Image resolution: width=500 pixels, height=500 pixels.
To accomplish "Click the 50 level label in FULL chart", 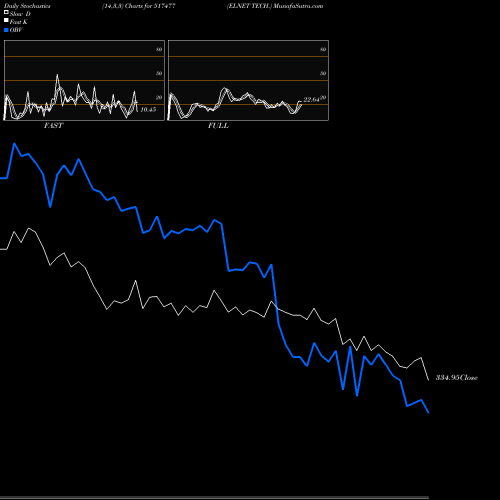I will [x=323, y=73].
